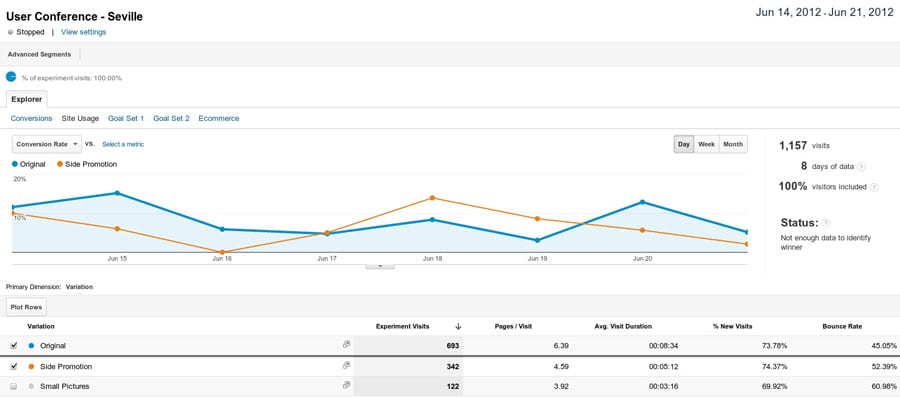Open the Goal Set 2 sub-tab
This screenshot has width=900, height=399.
(x=171, y=118)
